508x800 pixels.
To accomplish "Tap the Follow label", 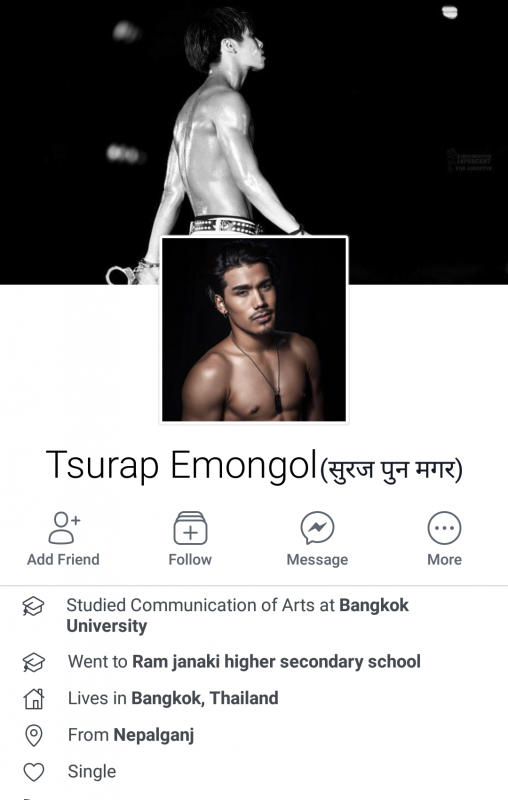I will [x=190, y=560].
